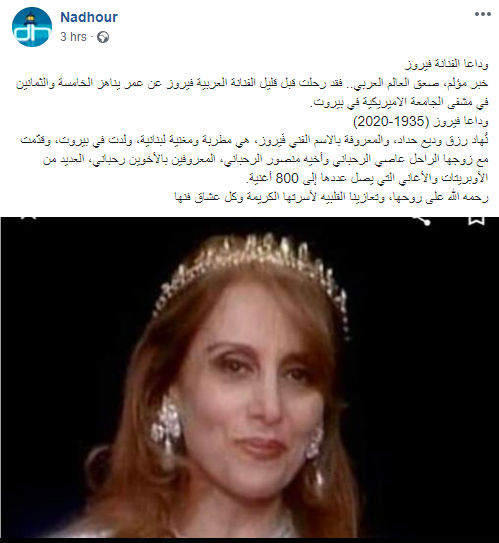Open the Nadhour page name link
Image resolution: width=499 pixels, height=543 pixels.
click(89, 17)
